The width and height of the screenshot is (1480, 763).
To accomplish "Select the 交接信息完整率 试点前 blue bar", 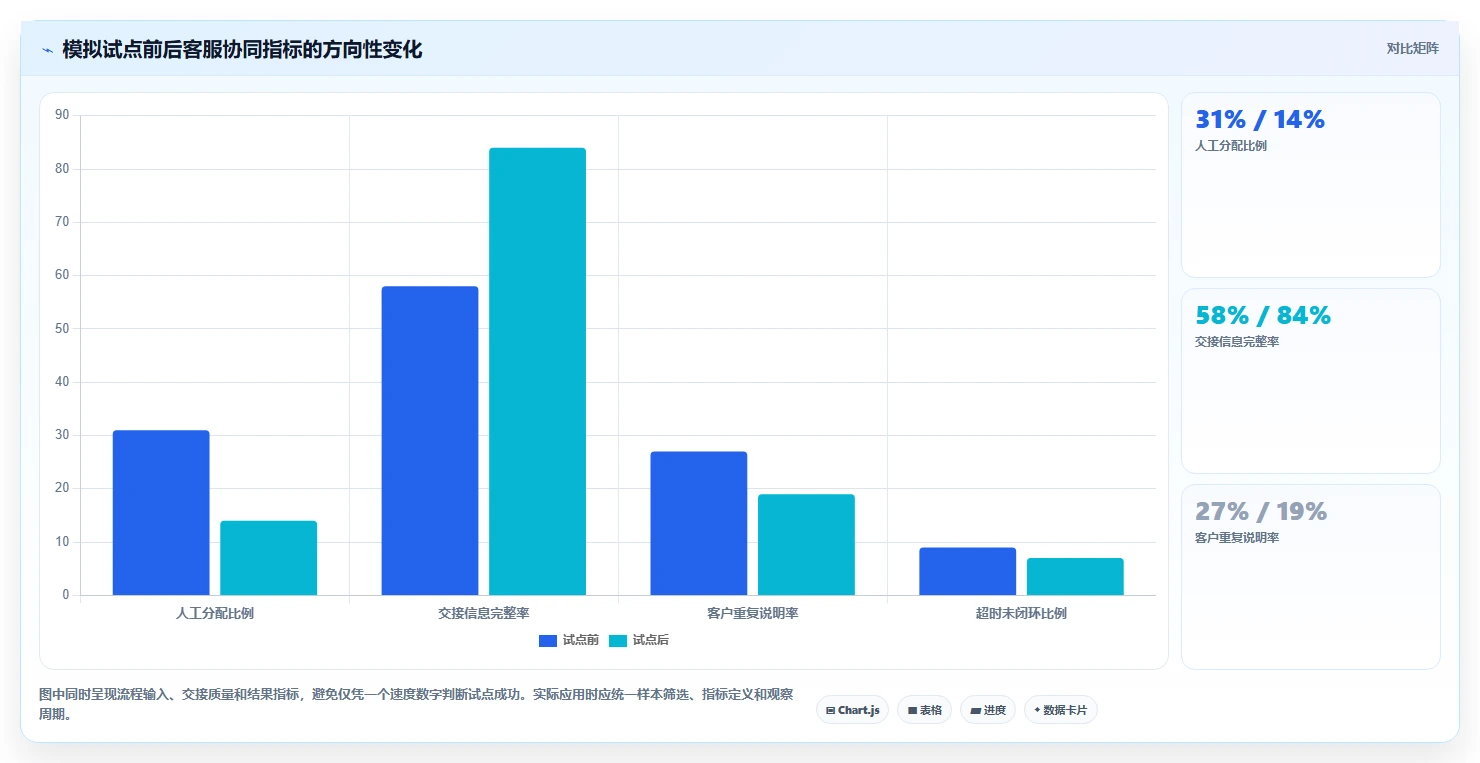I will pos(430,441).
